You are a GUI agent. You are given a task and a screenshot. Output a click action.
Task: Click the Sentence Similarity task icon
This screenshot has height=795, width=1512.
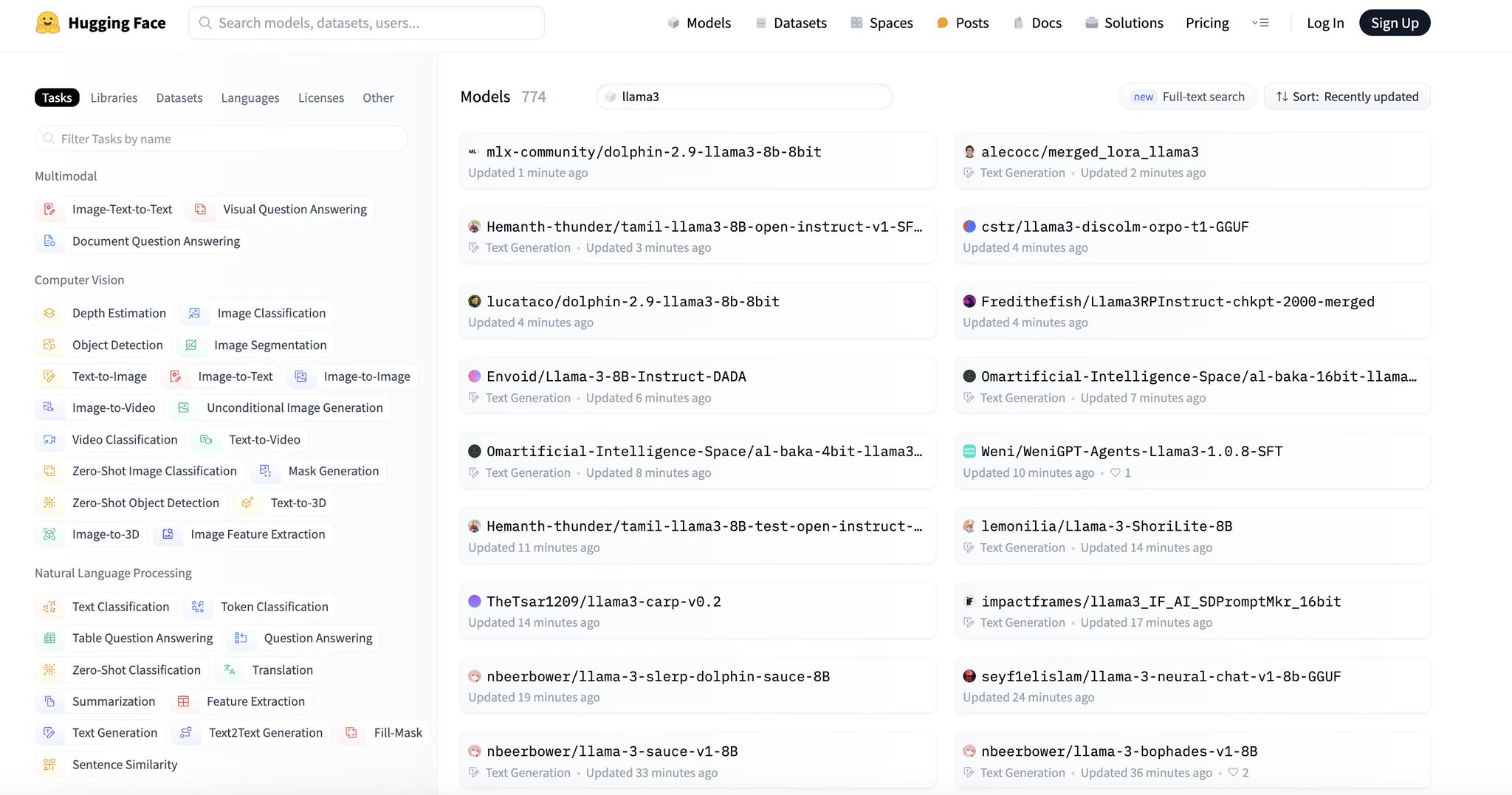pyautogui.click(x=49, y=765)
